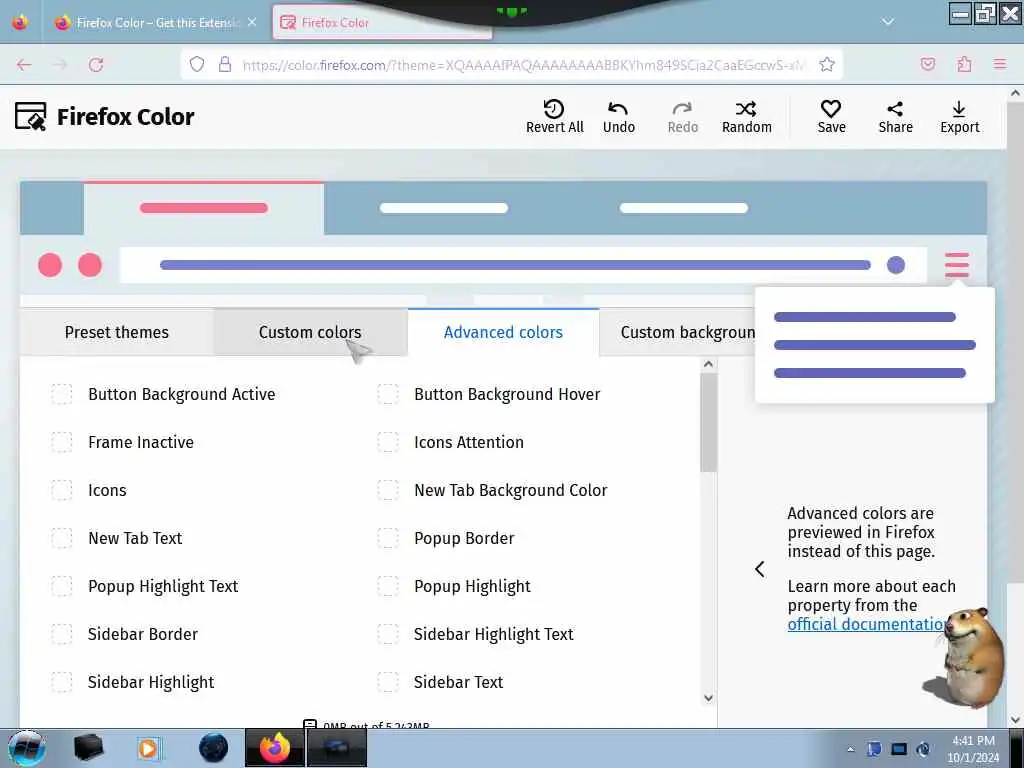The width and height of the screenshot is (1024, 768).
Task: Save theme with the heart icon
Action: (831, 108)
